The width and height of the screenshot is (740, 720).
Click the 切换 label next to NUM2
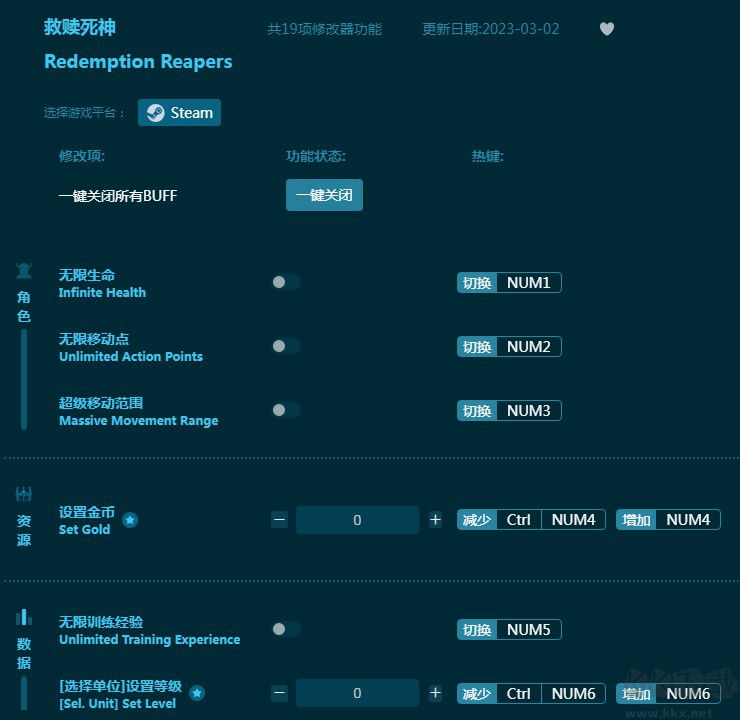click(477, 347)
